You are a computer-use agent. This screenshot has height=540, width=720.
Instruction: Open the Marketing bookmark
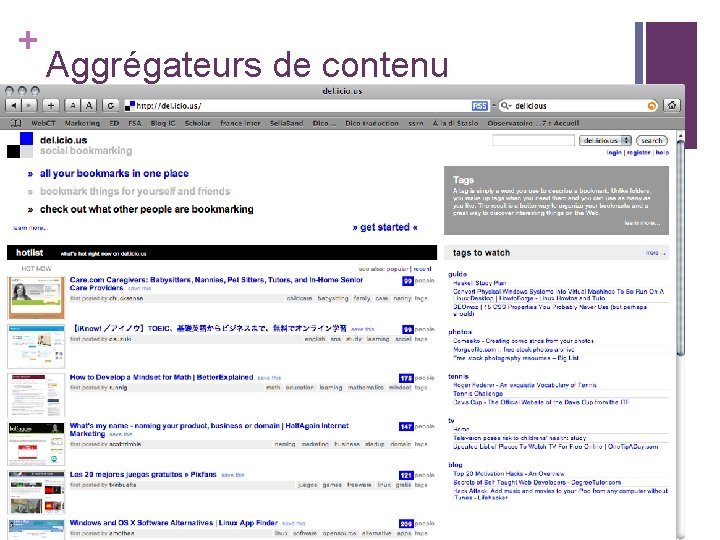(x=82, y=123)
